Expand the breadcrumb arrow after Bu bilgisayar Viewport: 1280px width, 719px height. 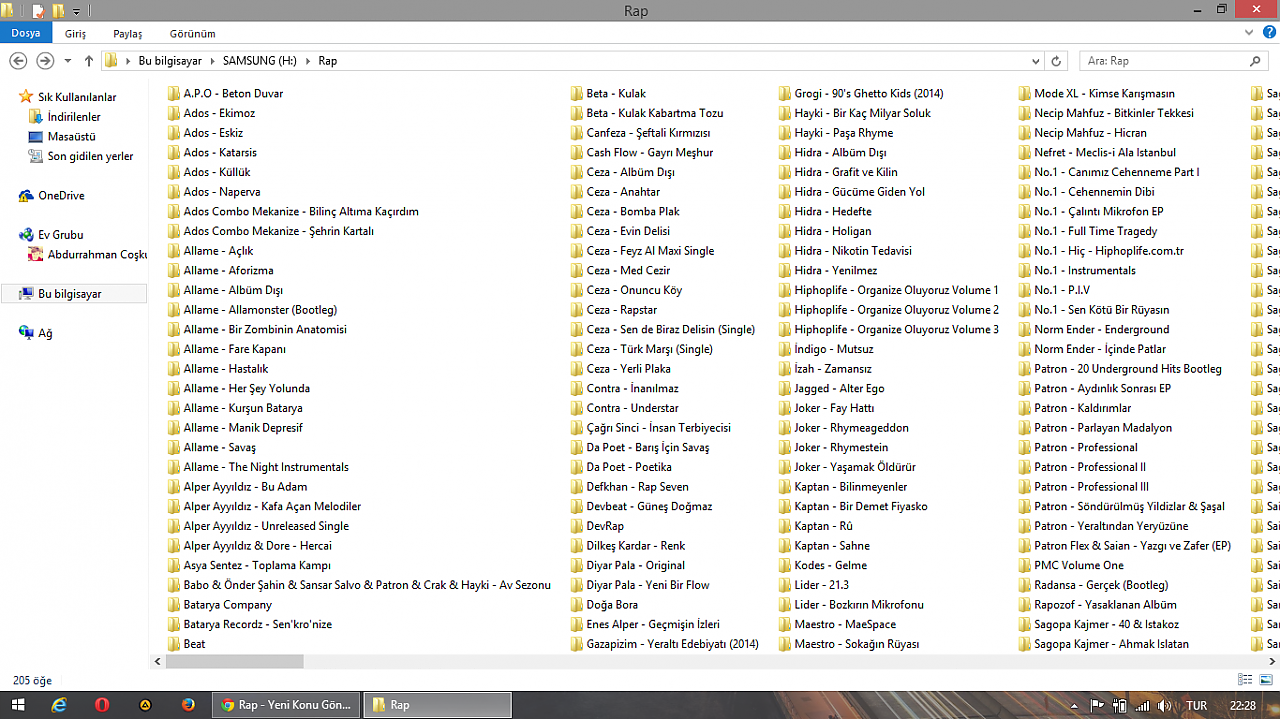pos(212,61)
